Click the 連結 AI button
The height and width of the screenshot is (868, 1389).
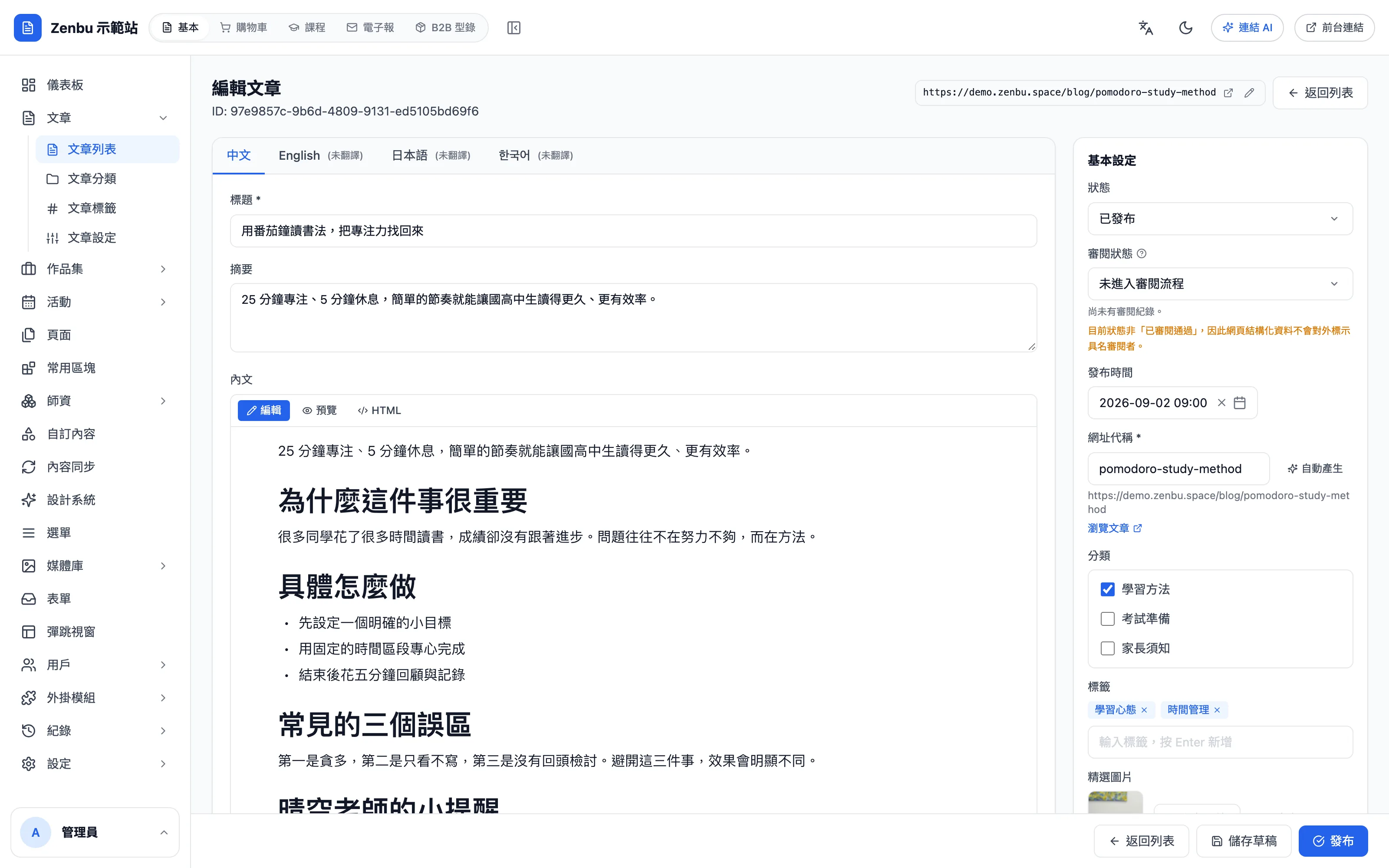1247,27
